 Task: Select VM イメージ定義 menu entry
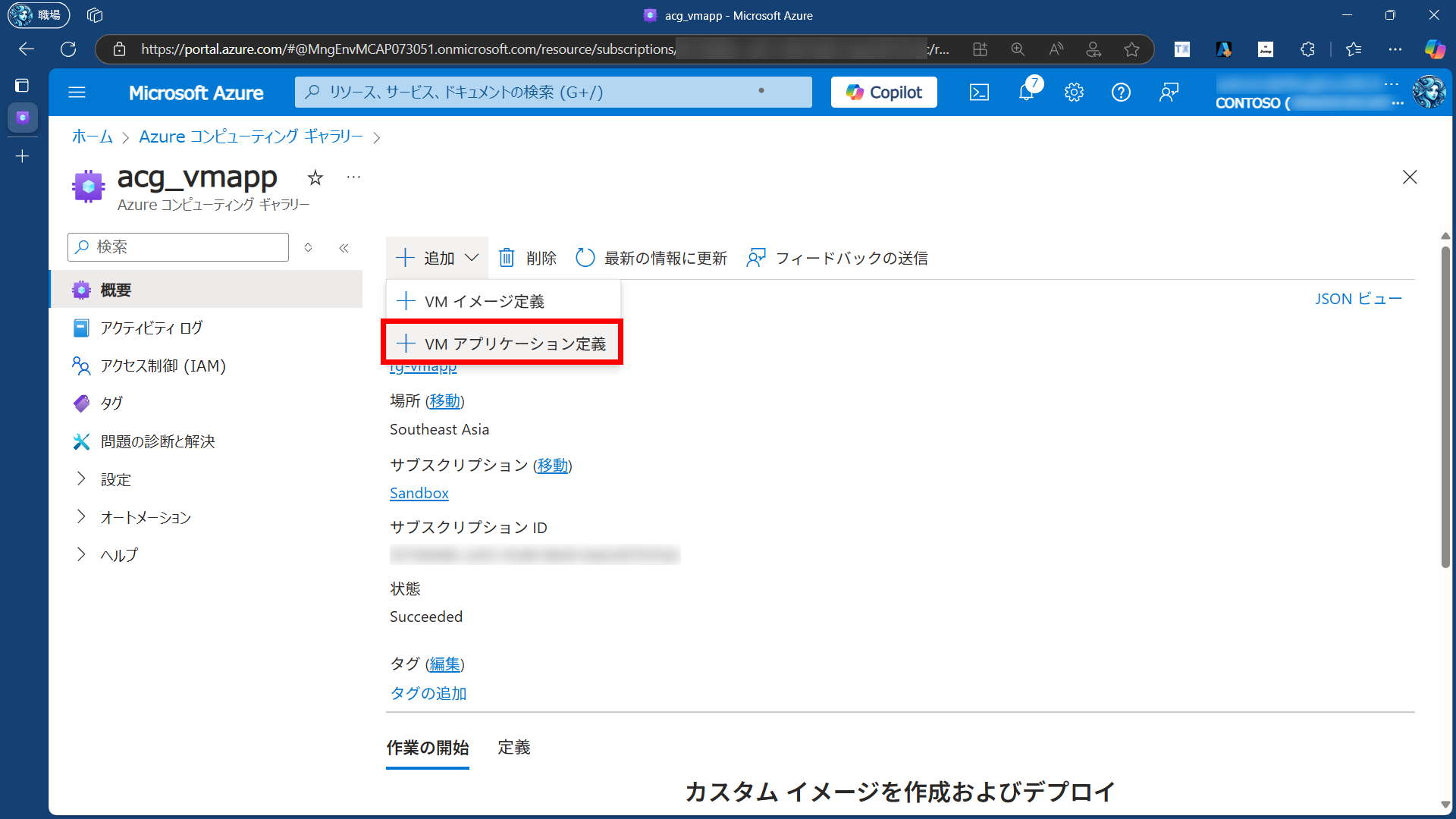point(504,302)
